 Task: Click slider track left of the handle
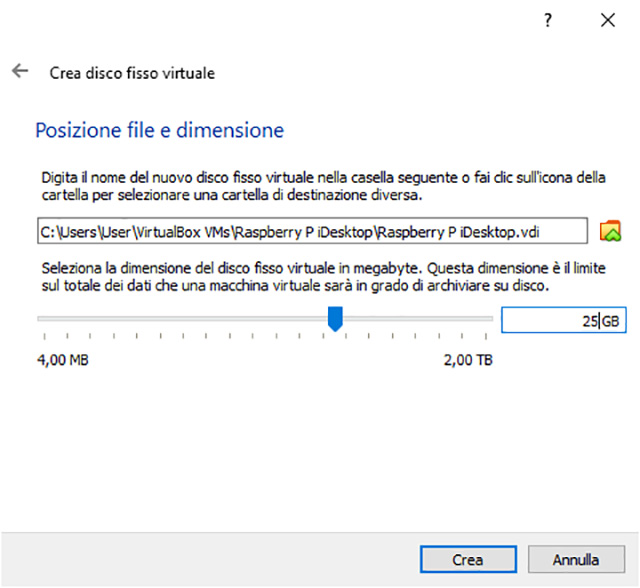tap(180, 319)
